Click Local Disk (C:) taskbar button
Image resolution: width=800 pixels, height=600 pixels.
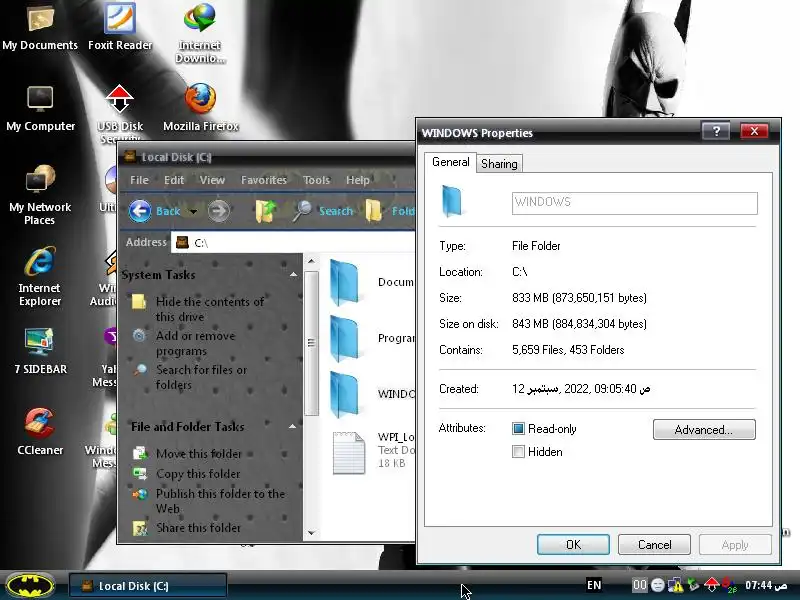pyautogui.click(x=148, y=586)
